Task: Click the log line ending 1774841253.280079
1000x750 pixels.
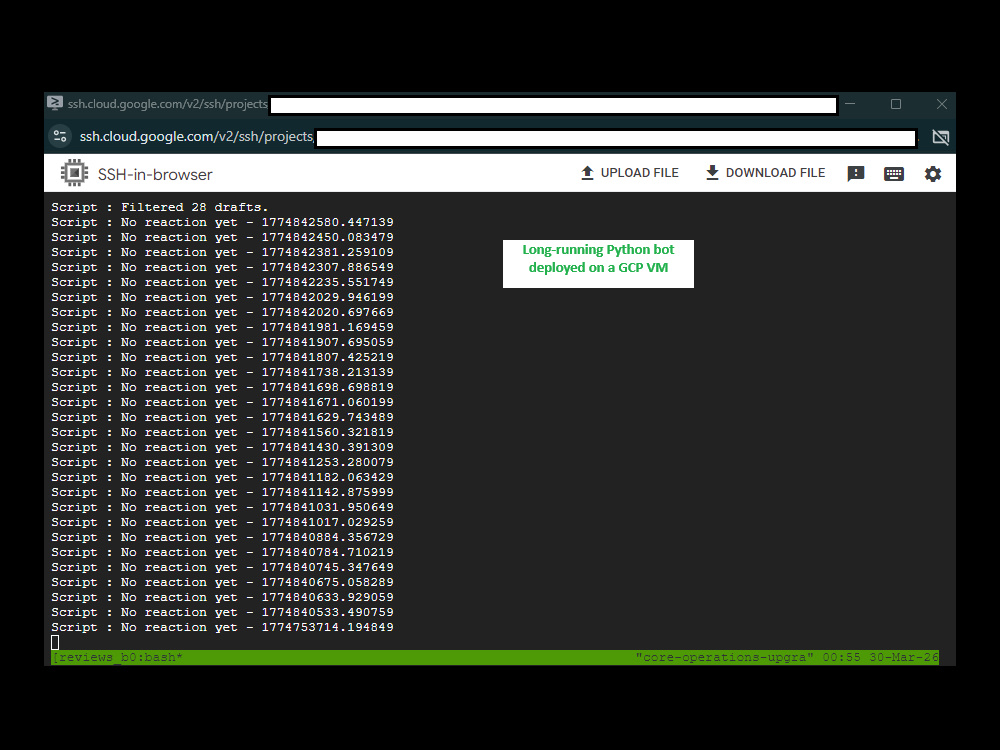Action: click(223, 462)
